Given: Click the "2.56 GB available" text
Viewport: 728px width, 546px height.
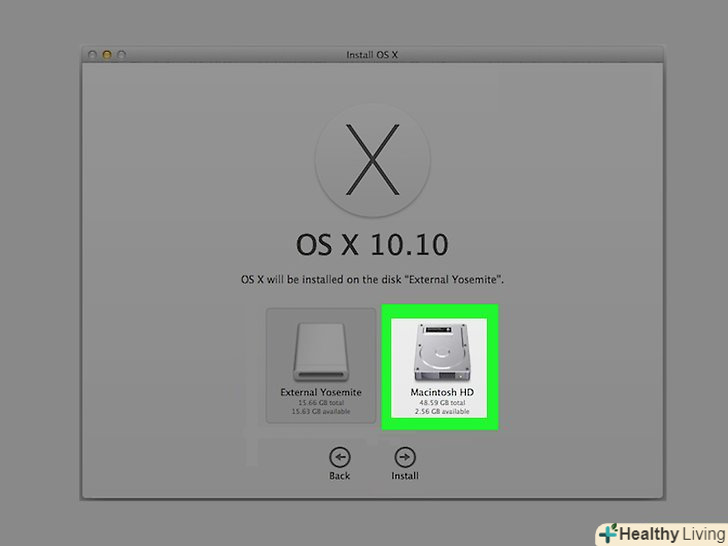Looking at the screenshot, I should pos(442,411).
